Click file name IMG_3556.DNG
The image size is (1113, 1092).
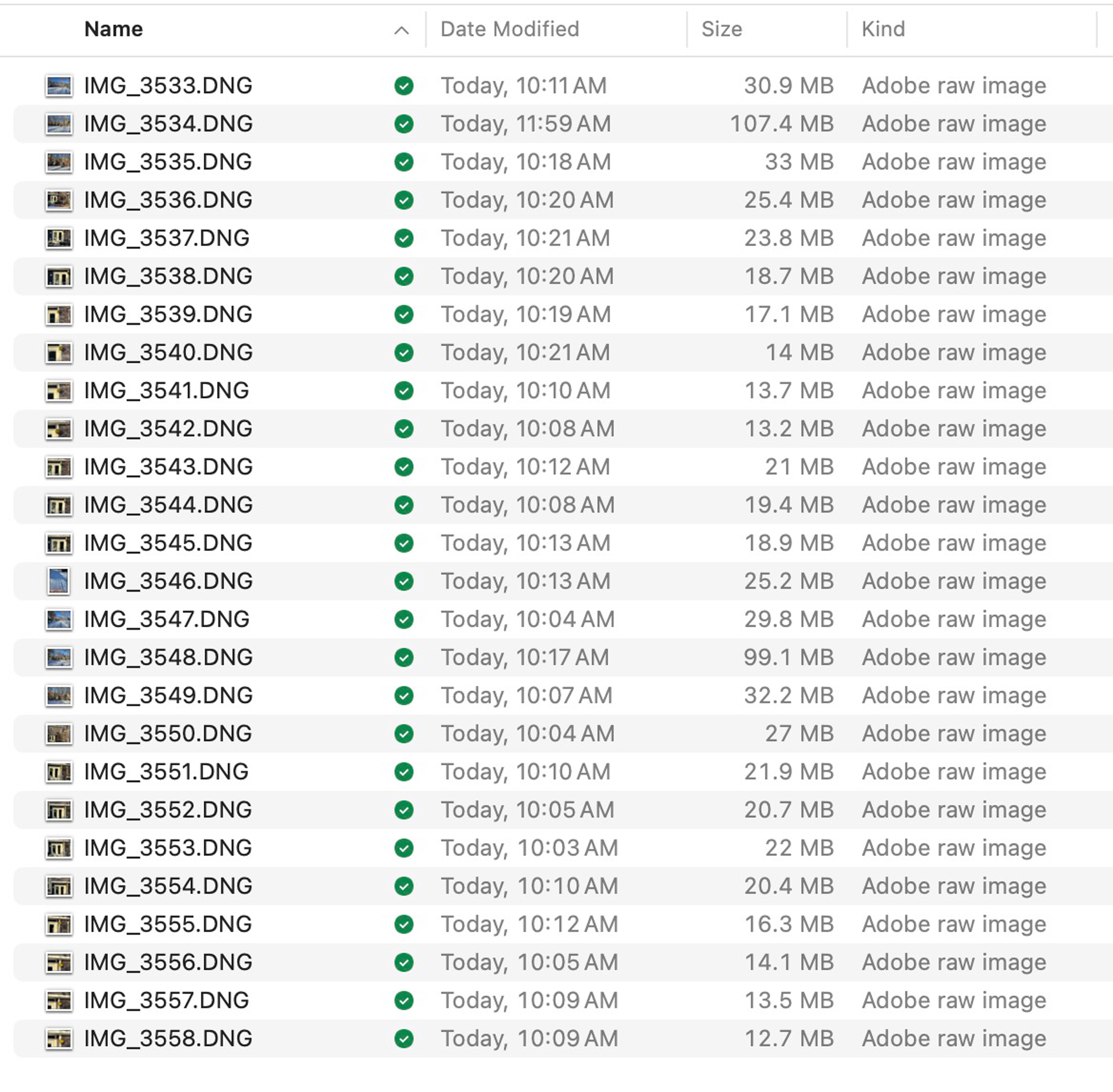tap(169, 962)
